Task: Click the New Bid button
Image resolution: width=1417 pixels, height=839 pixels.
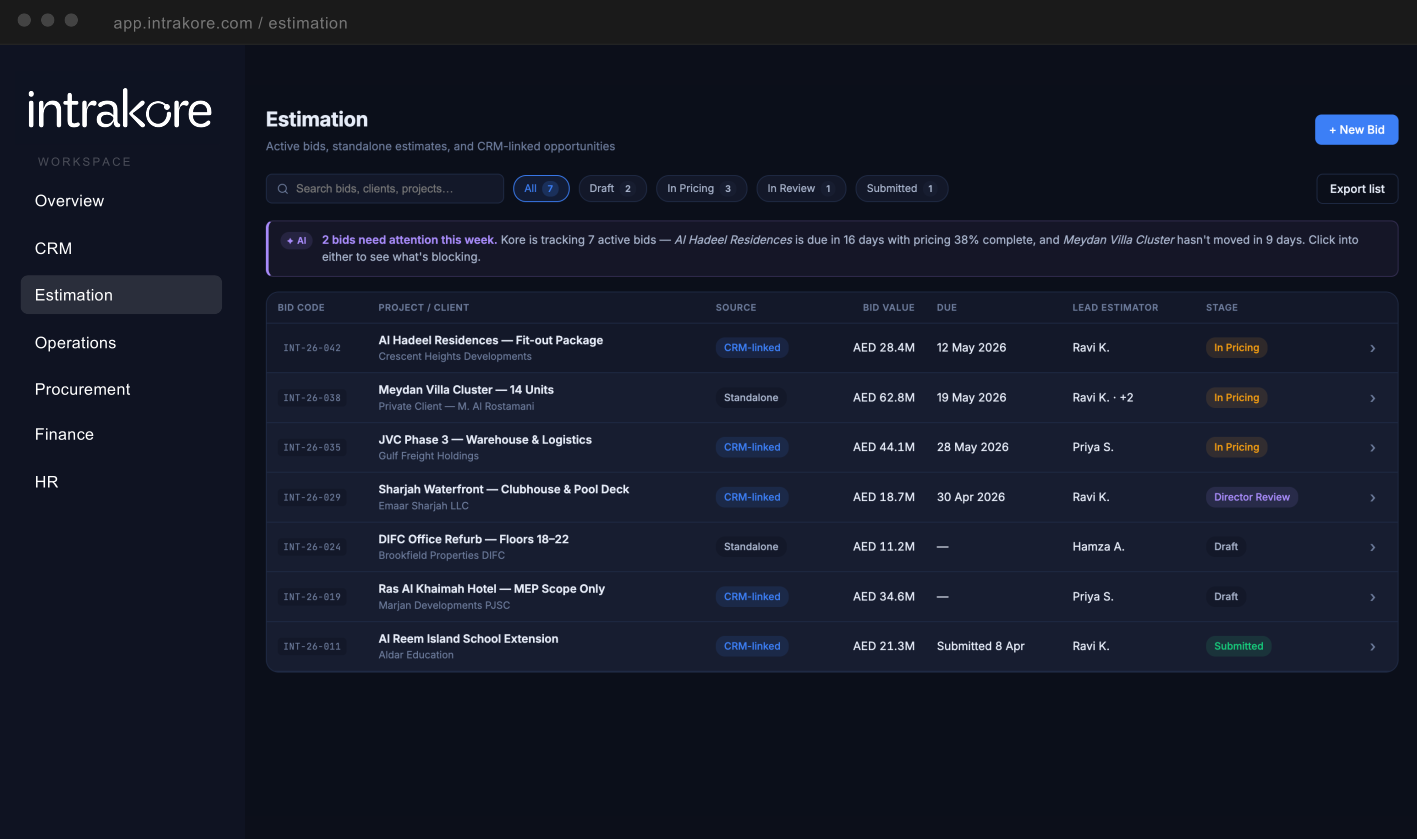Action: pos(1356,130)
